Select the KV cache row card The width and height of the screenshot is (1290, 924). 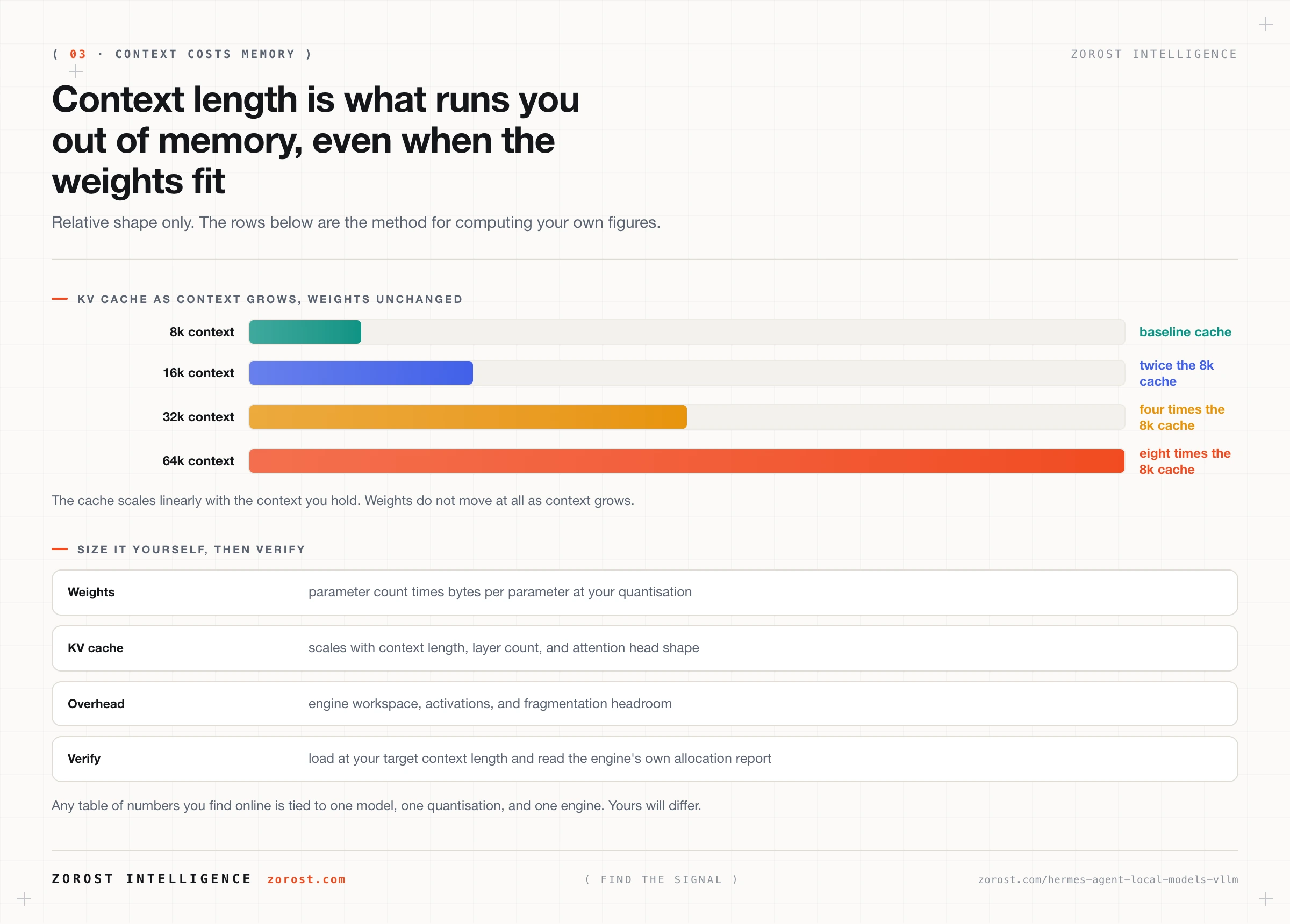click(644, 648)
